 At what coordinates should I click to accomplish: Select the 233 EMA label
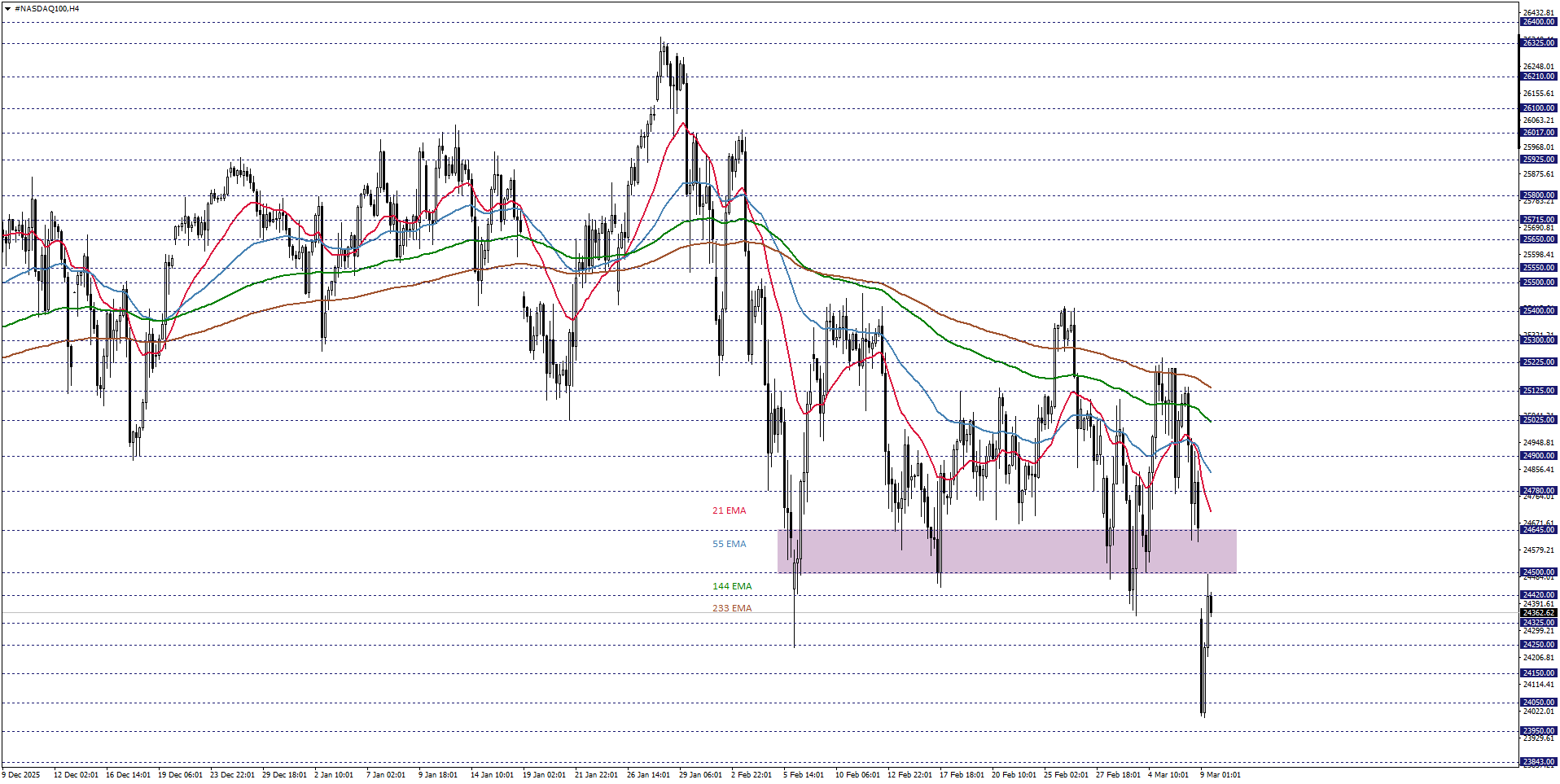click(x=731, y=608)
